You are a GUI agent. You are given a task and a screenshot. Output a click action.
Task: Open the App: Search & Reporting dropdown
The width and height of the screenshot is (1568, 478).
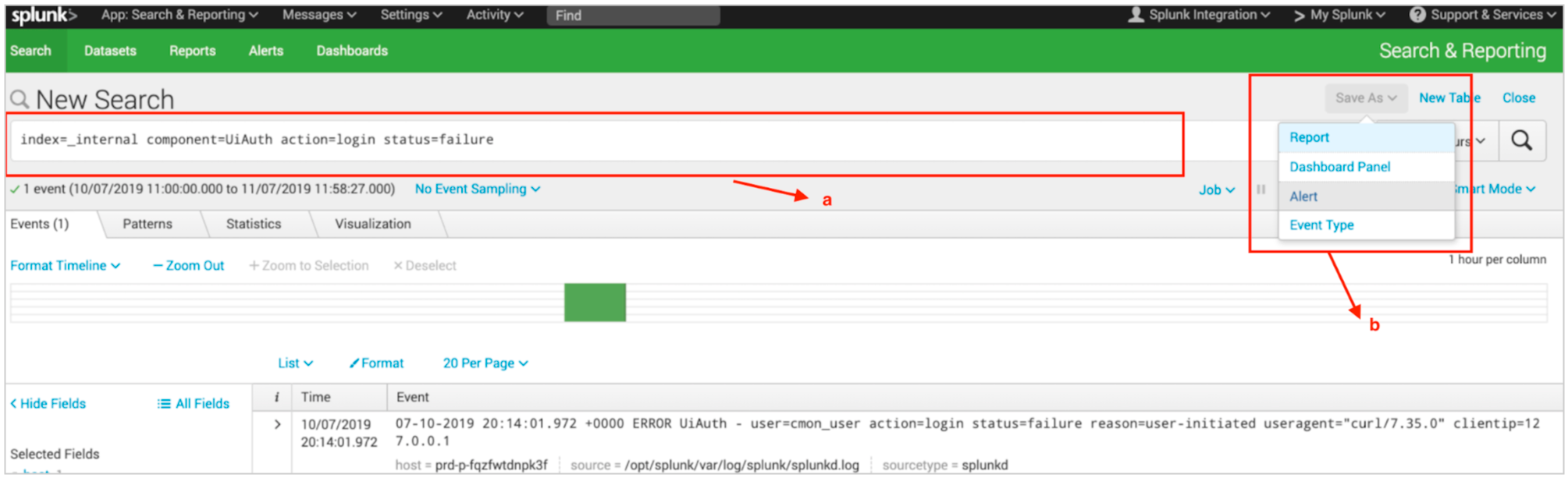click(180, 15)
